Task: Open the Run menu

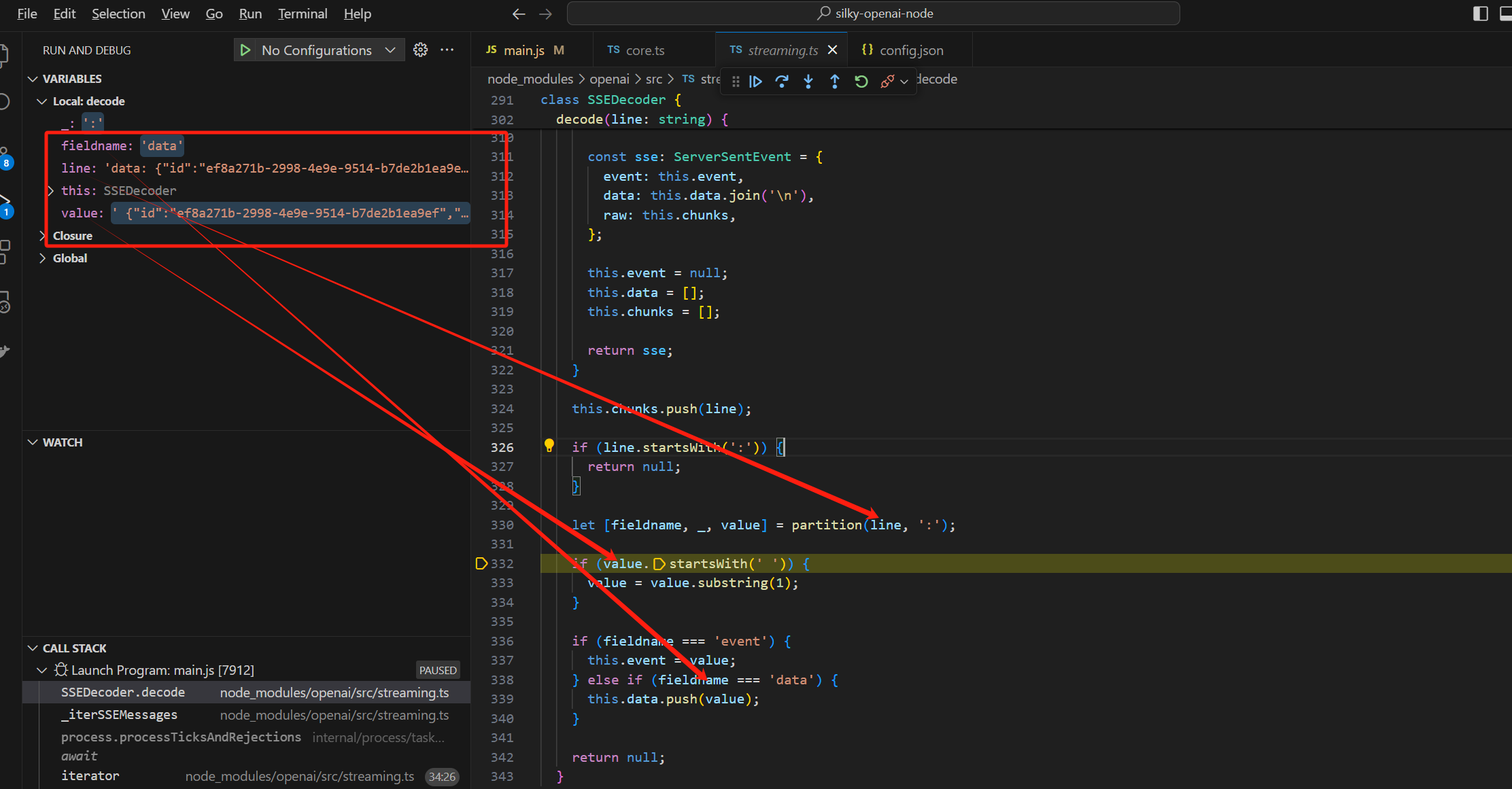Action: pyautogui.click(x=250, y=14)
